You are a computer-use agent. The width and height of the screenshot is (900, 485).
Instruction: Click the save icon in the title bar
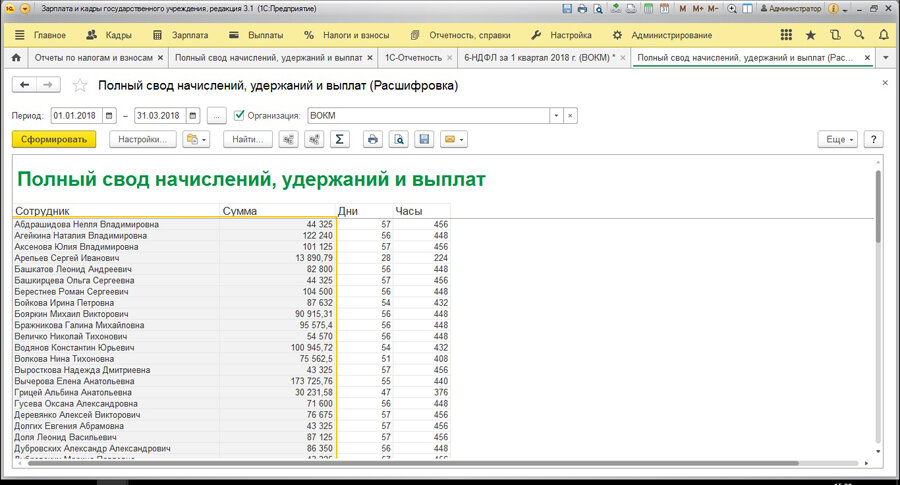567,9
